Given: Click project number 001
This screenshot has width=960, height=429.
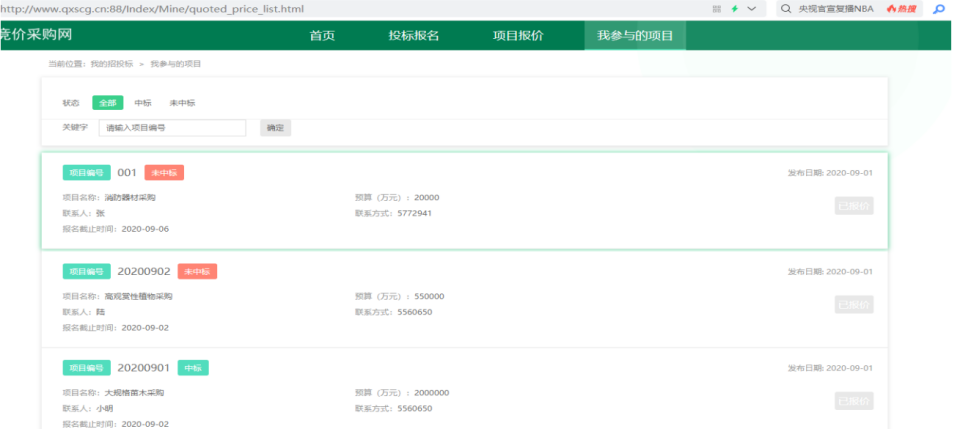Looking at the screenshot, I should [127, 173].
